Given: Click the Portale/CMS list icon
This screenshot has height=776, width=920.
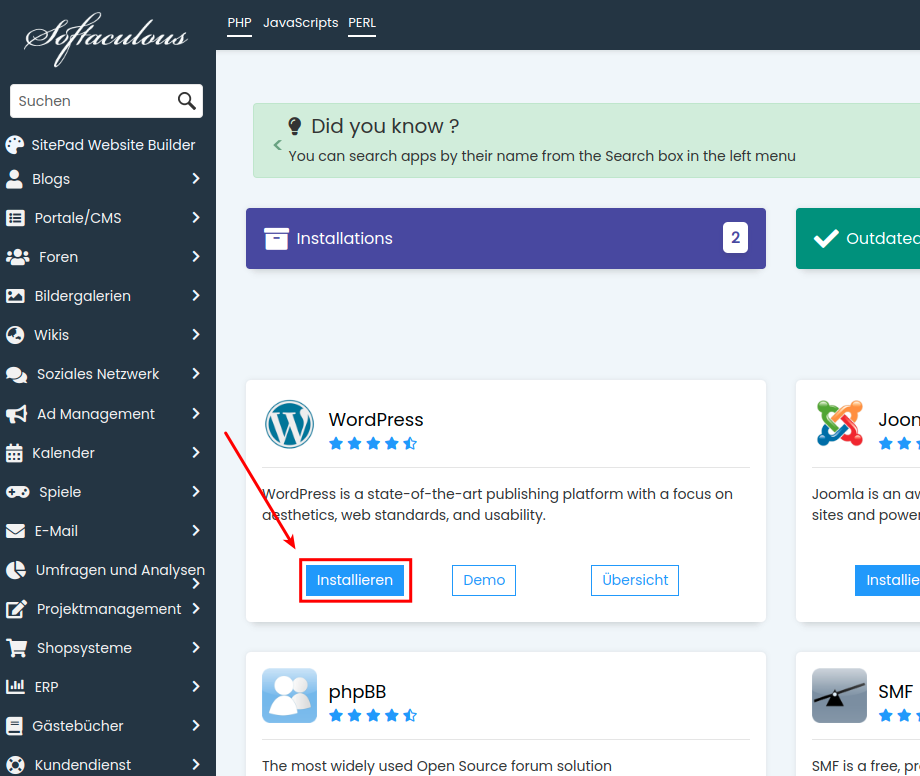Looking at the screenshot, I should click(x=15, y=218).
